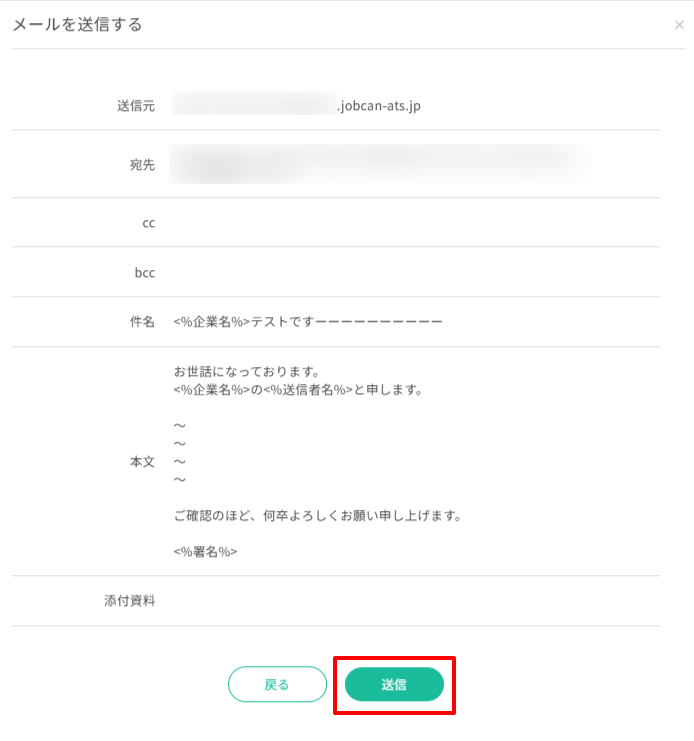The image size is (694, 741).
Task: Close the send mail dialog
Action: pyautogui.click(x=679, y=25)
